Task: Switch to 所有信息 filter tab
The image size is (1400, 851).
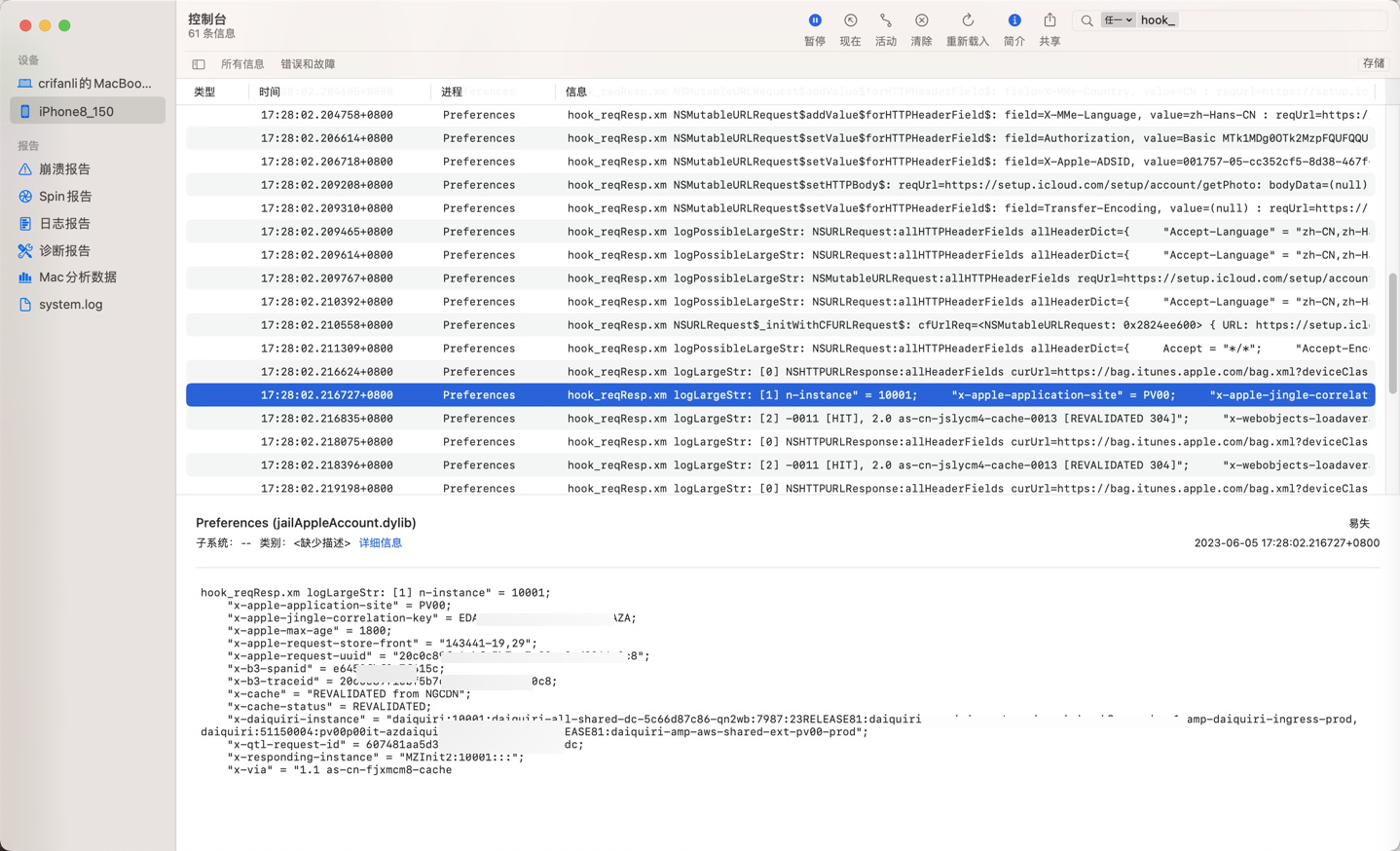Action: 242,64
